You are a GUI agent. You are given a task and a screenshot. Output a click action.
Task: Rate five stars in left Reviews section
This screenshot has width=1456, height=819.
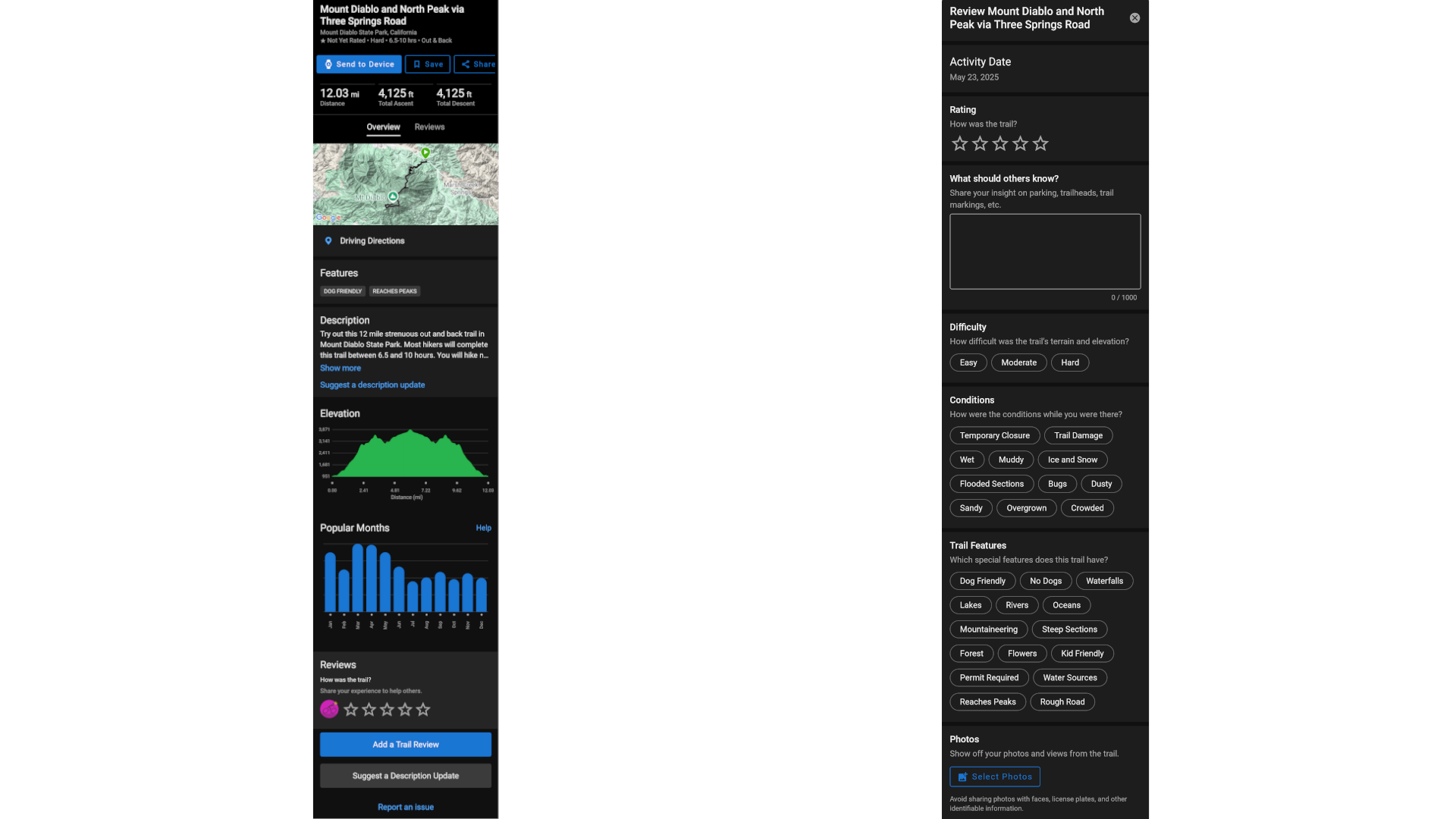[x=423, y=710]
